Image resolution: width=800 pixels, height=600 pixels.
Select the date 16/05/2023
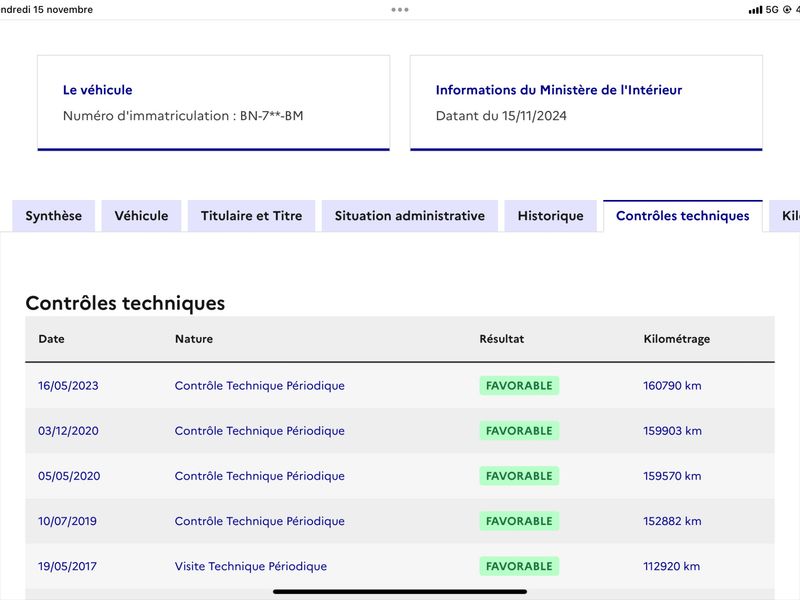tap(68, 386)
